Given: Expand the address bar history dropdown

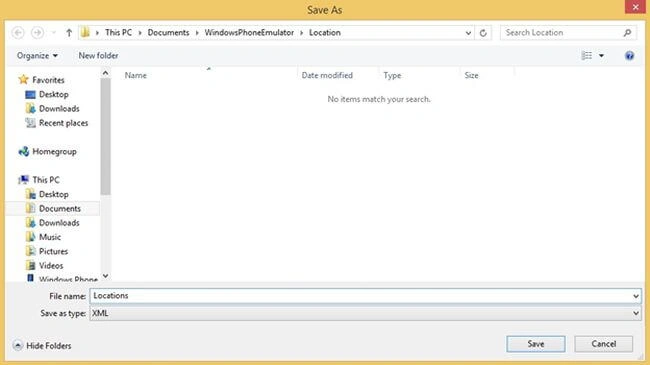Looking at the screenshot, I should coord(468,33).
